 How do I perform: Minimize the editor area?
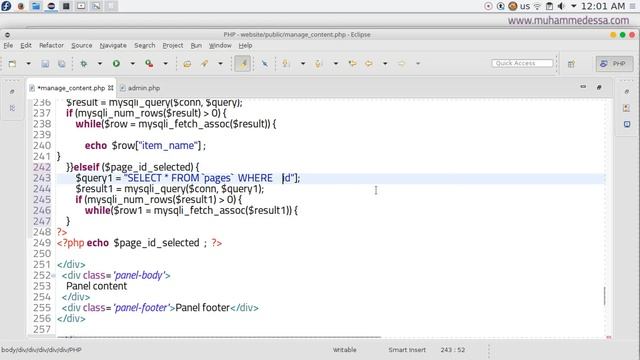click(x=583, y=87)
